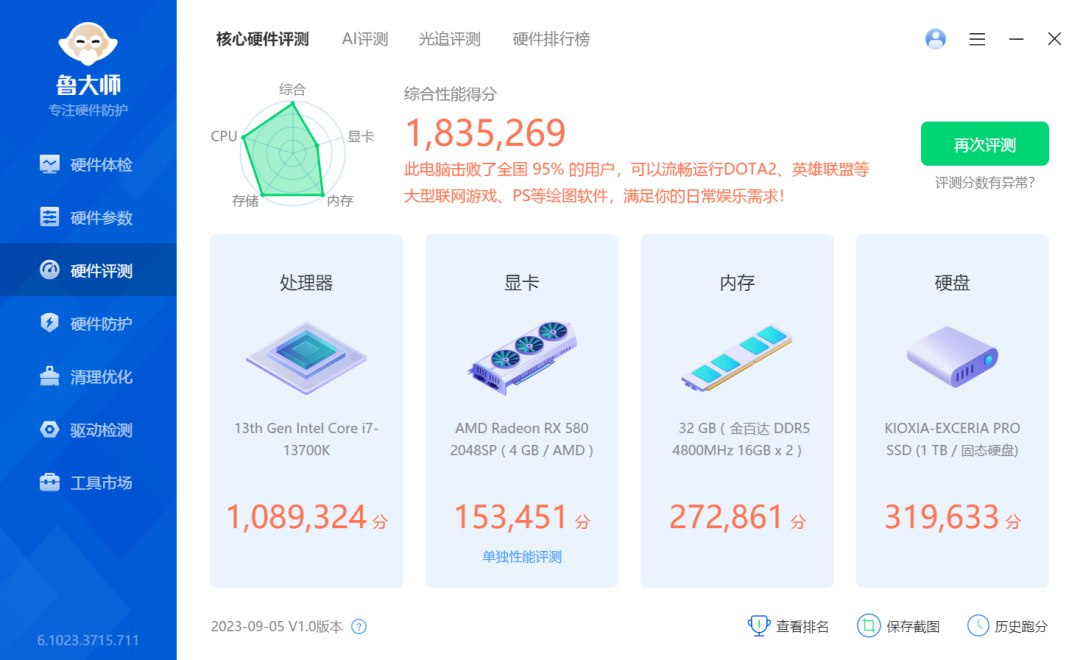Click the 内存 card title
This screenshot has height=660, width=1080.
[737, 282]
